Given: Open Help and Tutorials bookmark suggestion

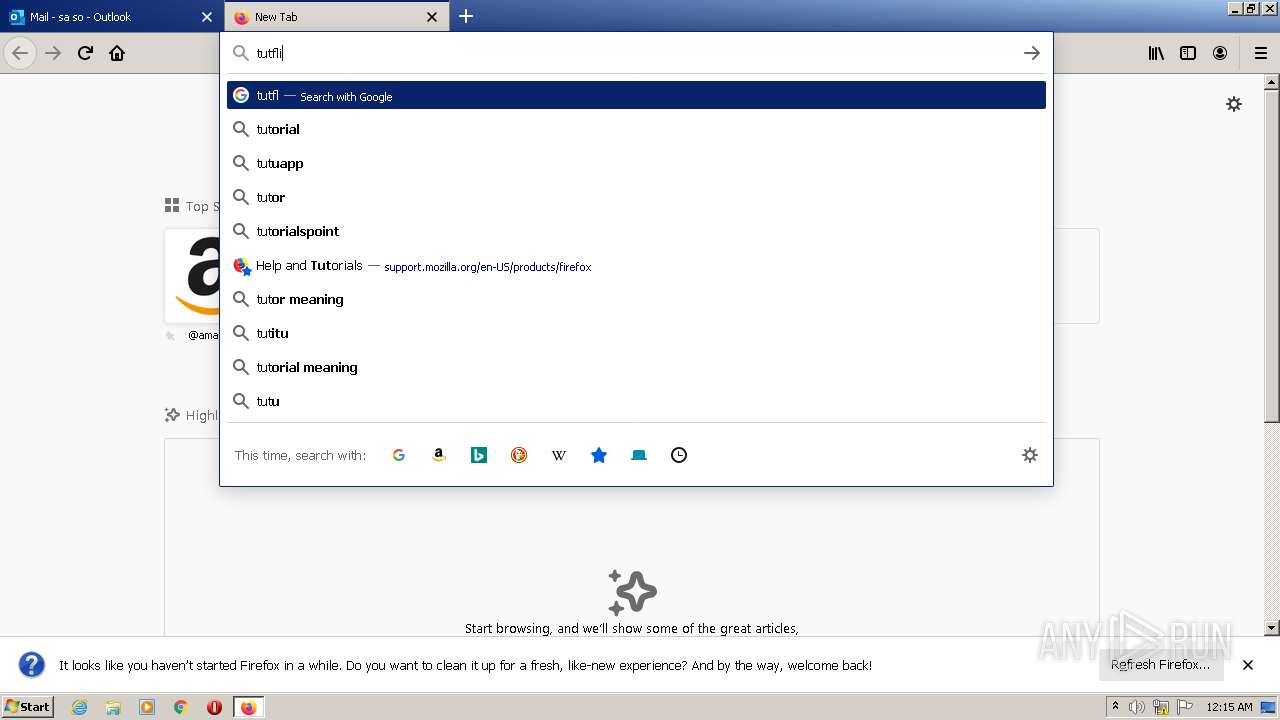Looking at the screenshot, I should pyautogui.click(x=636, y=266).
